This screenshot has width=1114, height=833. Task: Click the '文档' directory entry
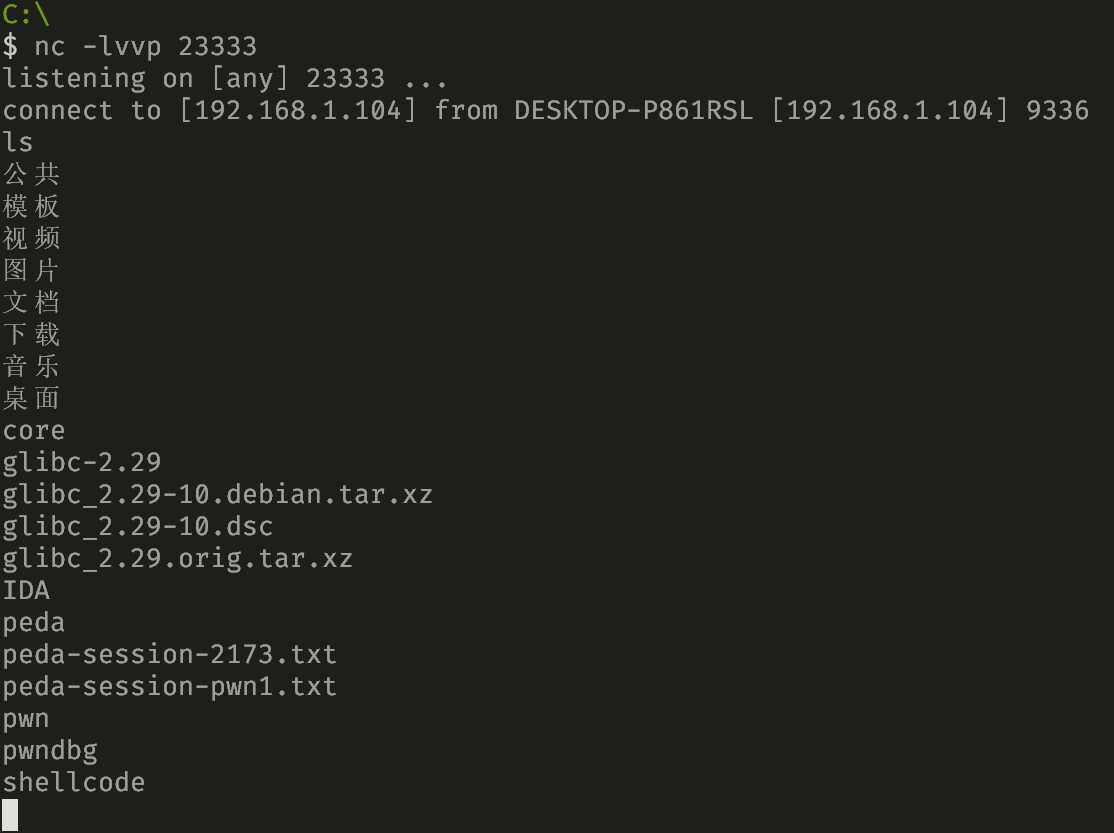click(31, 302)
